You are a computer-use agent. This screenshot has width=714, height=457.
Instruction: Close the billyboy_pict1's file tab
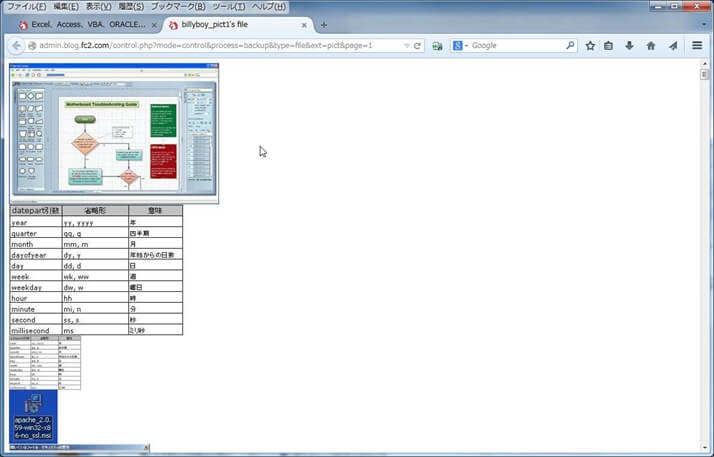click(x=304, y=25)
